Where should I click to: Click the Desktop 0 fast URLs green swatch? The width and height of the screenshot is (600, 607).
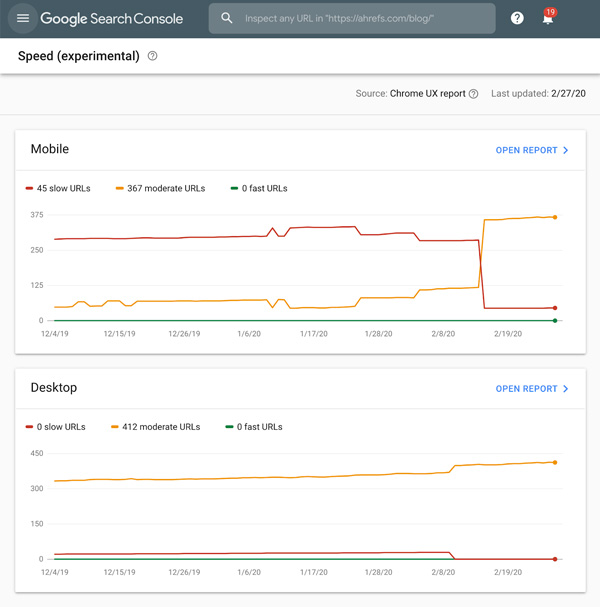click(x=229, y=427)
